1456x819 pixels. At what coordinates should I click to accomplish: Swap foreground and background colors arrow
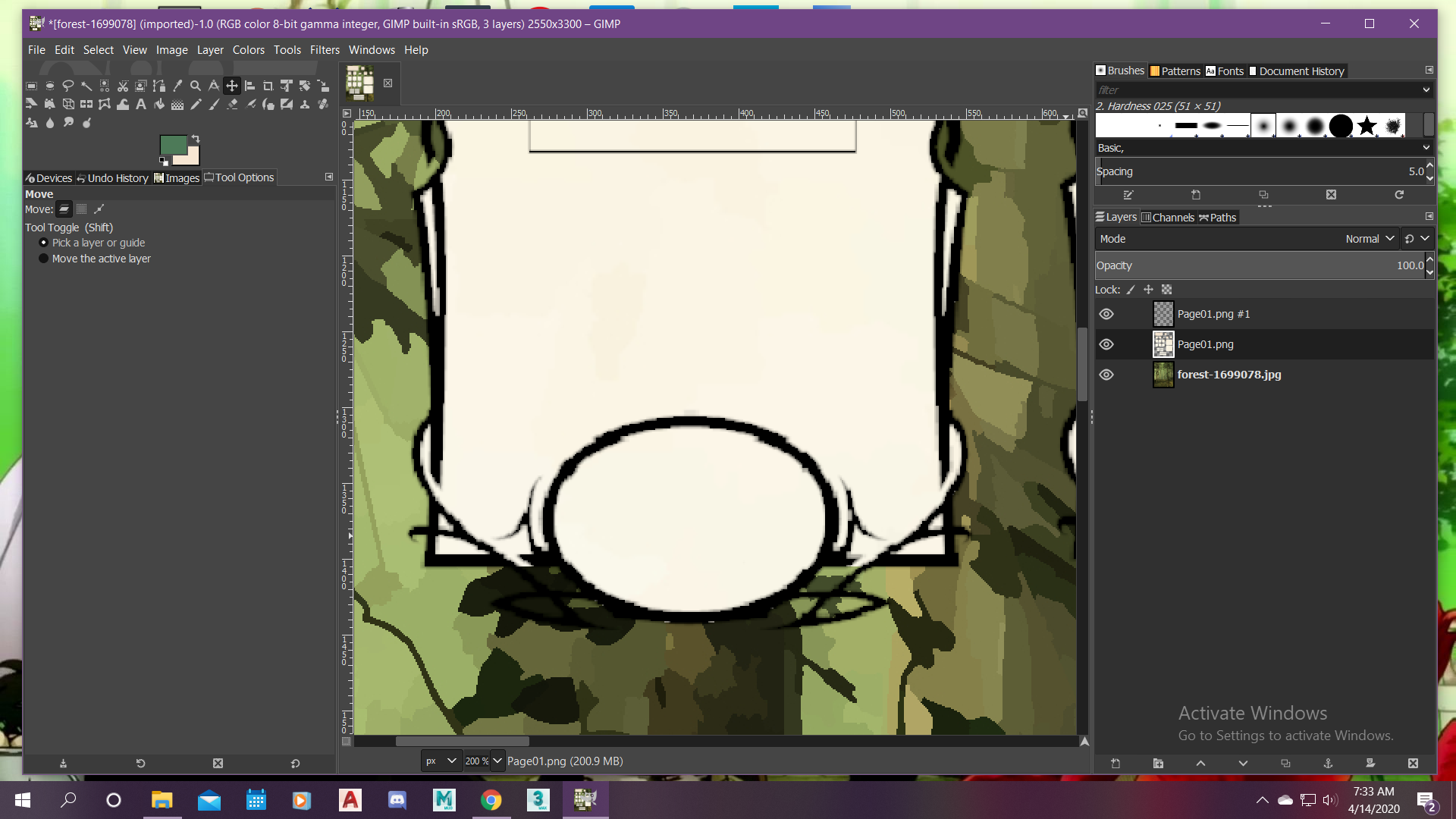tap(196, 139)
